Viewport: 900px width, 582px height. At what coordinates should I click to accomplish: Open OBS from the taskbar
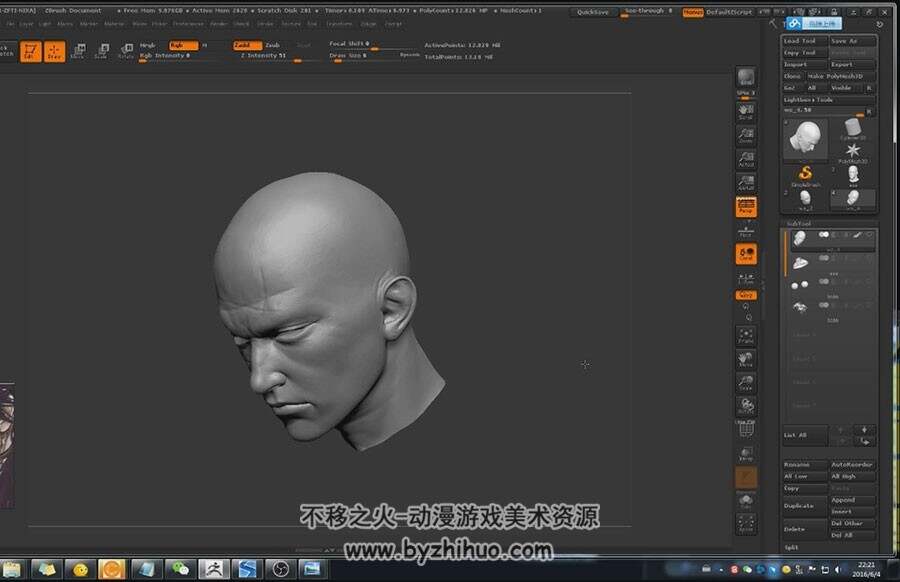coord(281,569)
